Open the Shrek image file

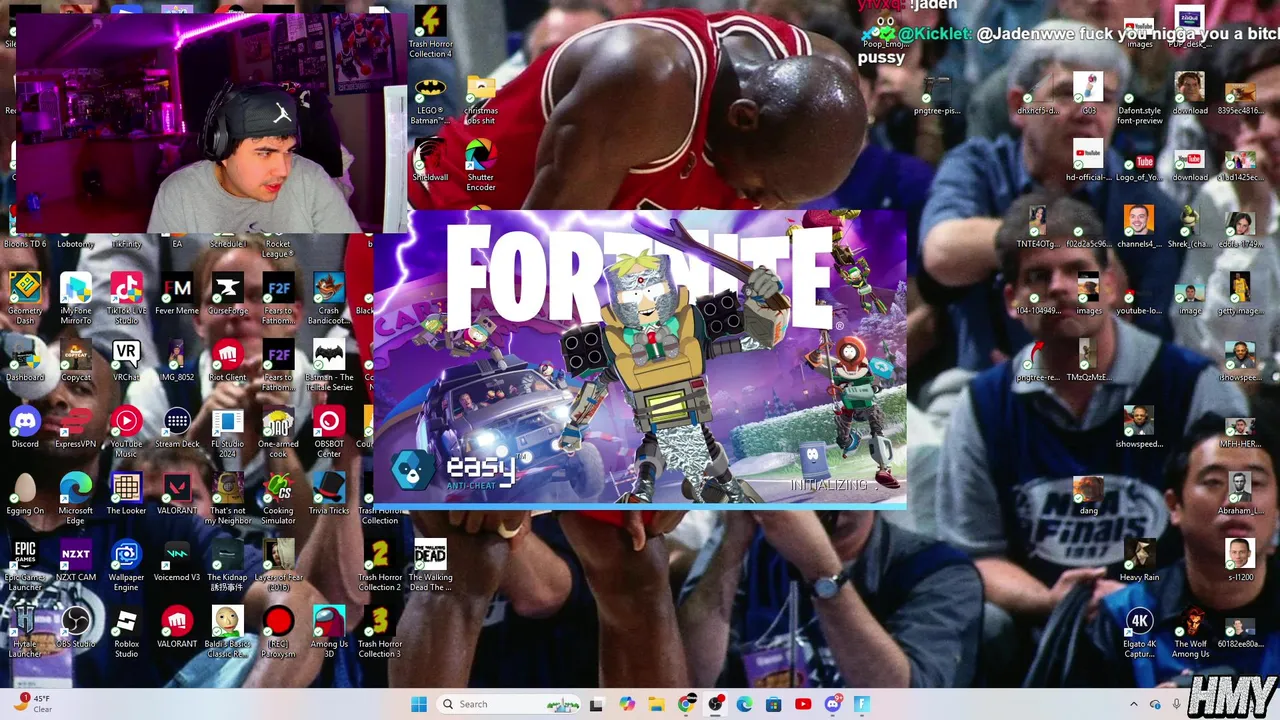click(1190, 227)
